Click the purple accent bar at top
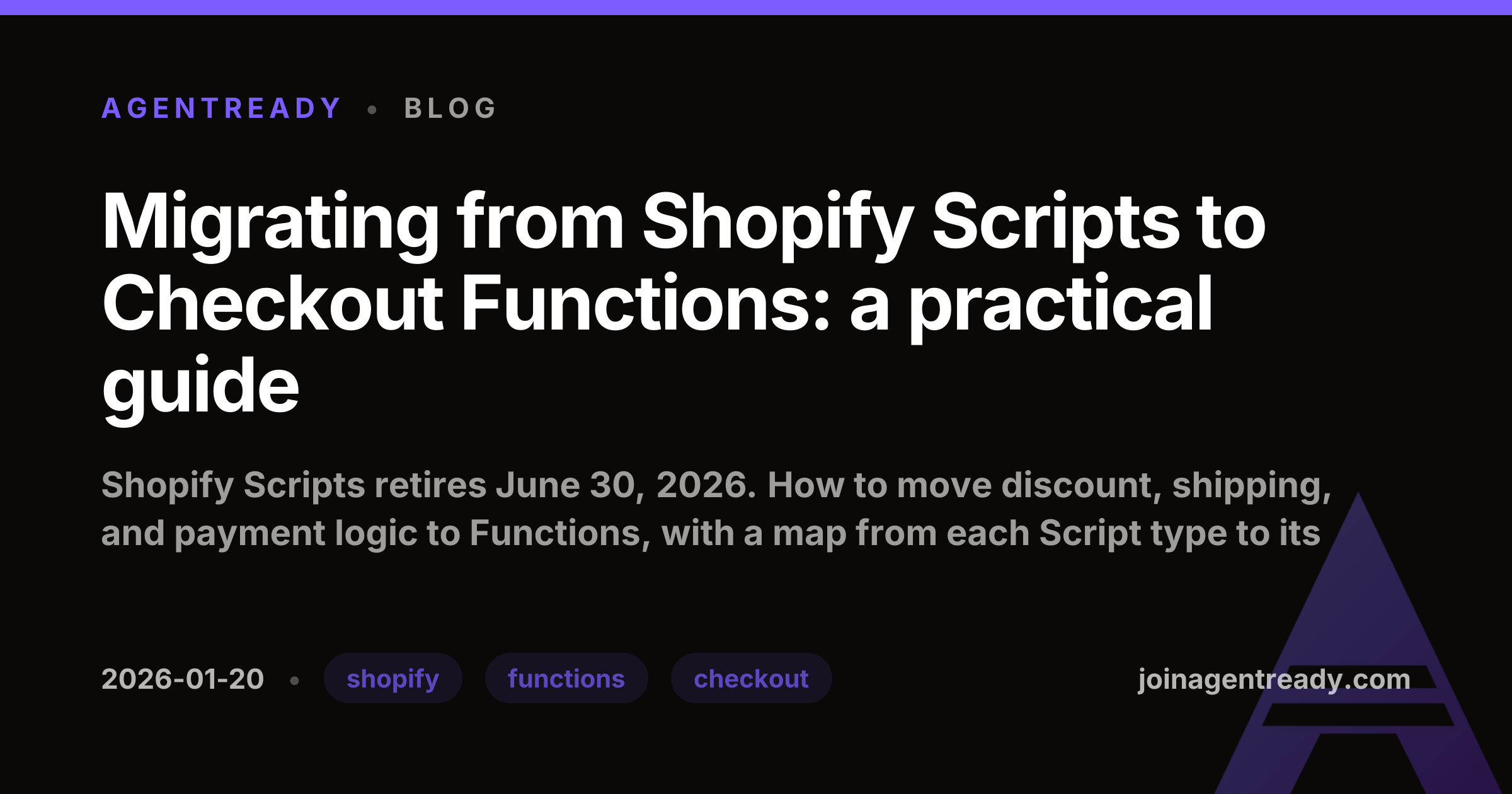This screenshot has height=794, width=1512. tap(756, 7)
